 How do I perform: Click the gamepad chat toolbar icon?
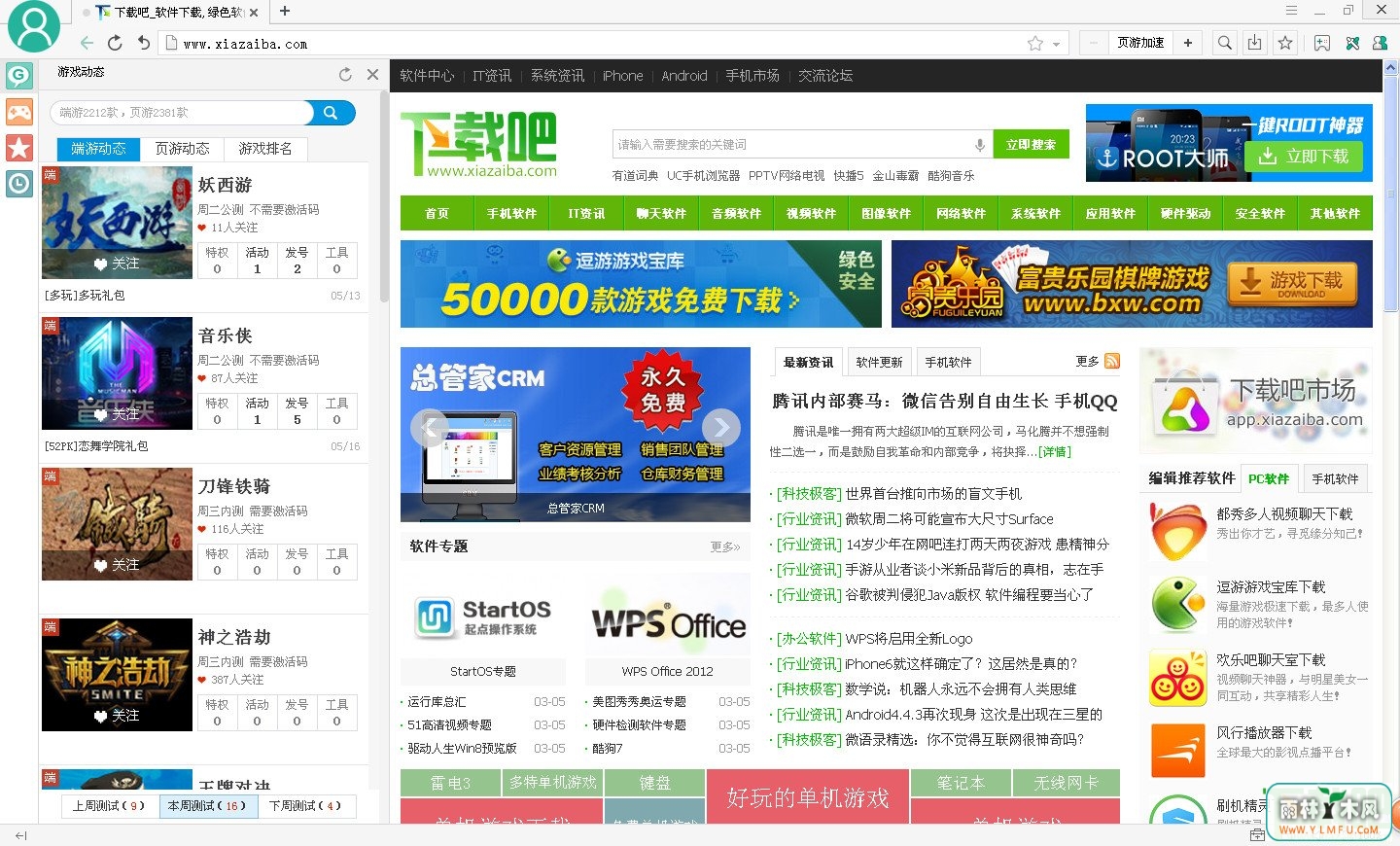point(1322,43)
